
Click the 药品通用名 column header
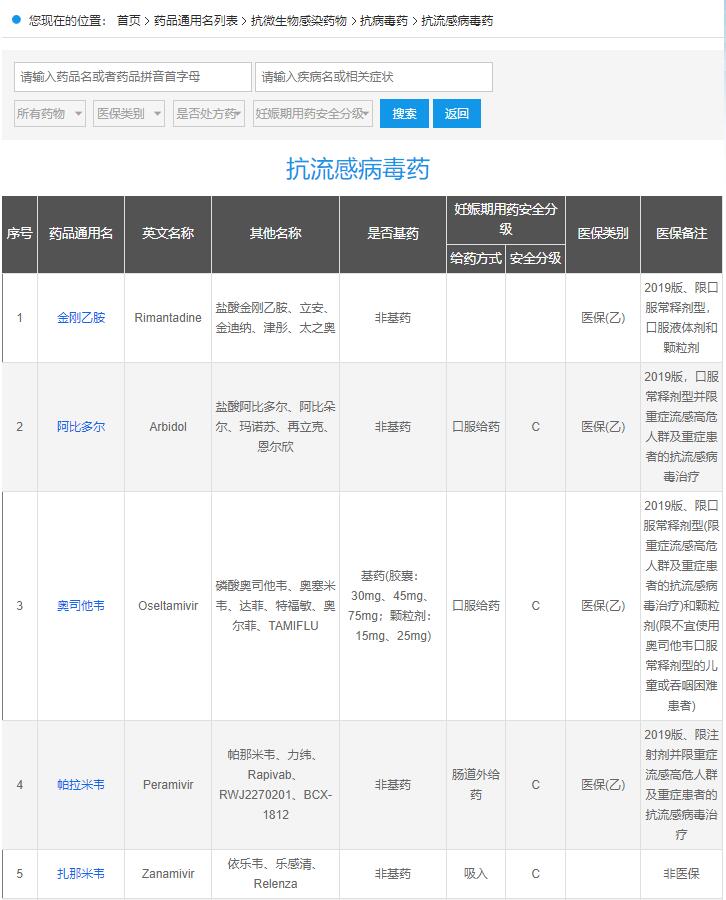pyautogui.click(x=81, y=234)
